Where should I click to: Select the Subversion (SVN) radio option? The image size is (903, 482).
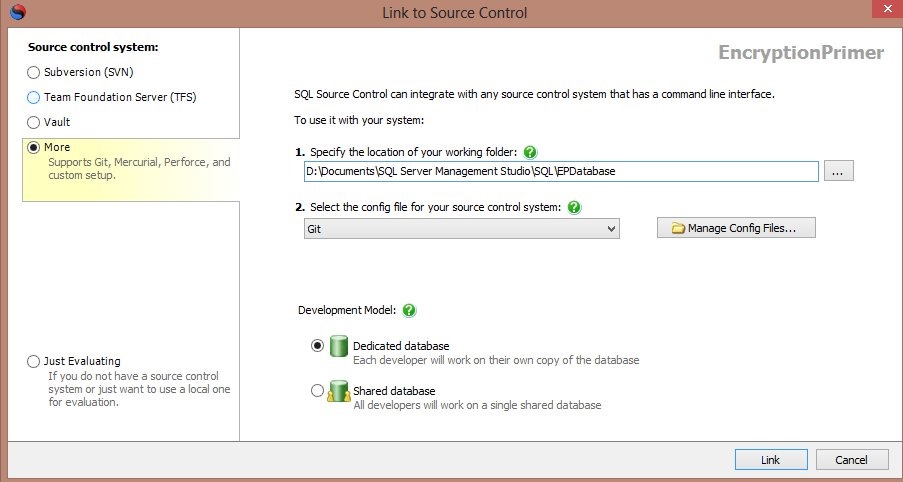34,72
